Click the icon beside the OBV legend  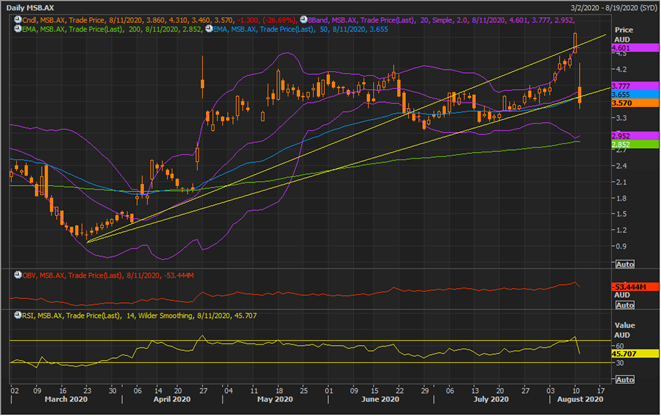click(x=18, y=275)
